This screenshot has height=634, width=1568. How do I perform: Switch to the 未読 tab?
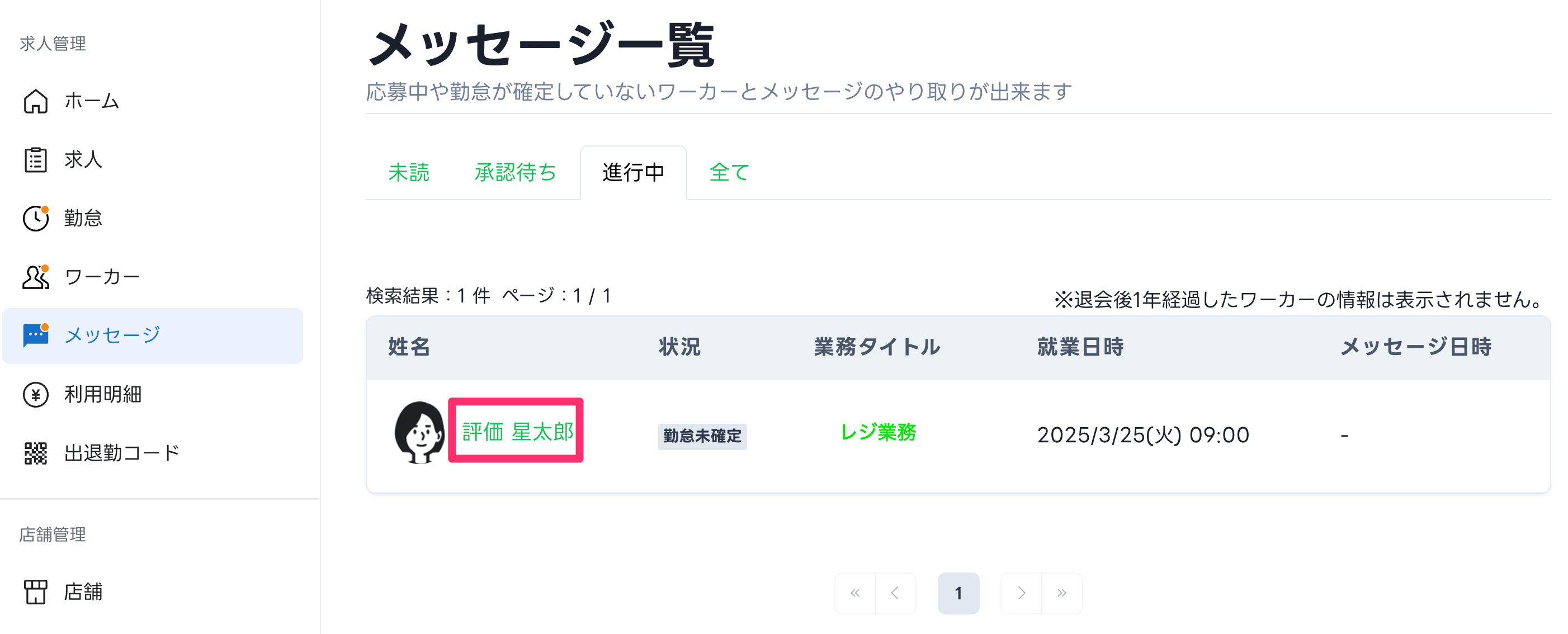pos(408,173)
